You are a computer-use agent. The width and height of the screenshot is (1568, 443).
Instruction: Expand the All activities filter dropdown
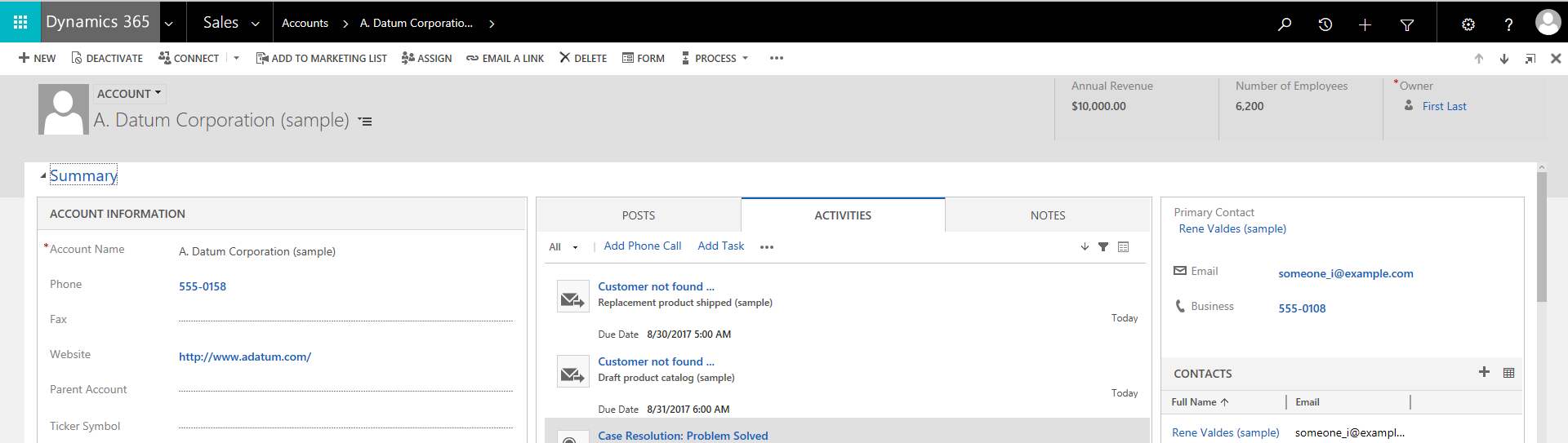coord(563,247)
